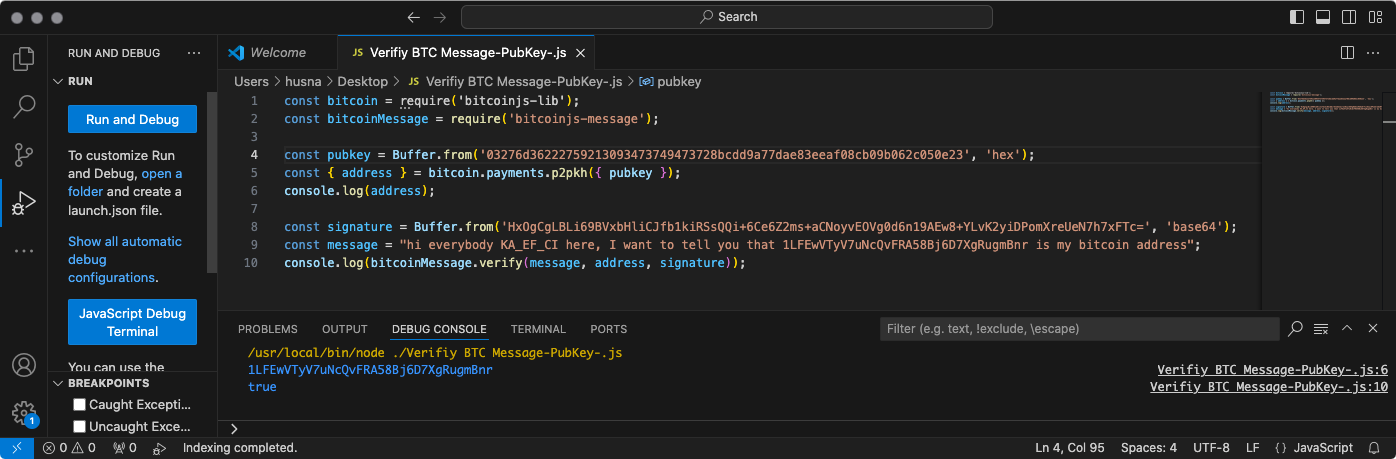Screen dimensions: 1396x459
Task: Click the title bar Search command center
Action: pyautogui.click(x=727, y=17)
